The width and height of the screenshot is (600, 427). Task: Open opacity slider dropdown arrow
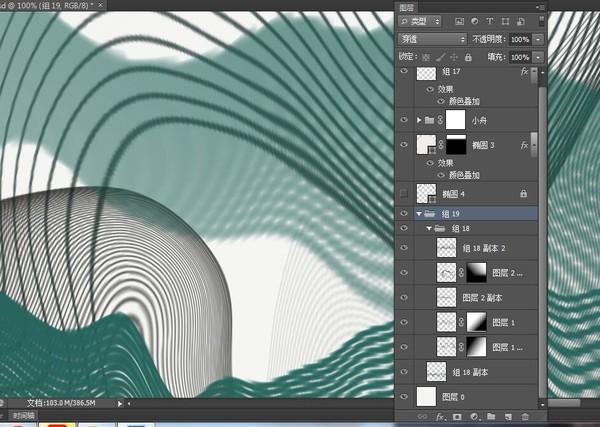[x=538, y=39]
